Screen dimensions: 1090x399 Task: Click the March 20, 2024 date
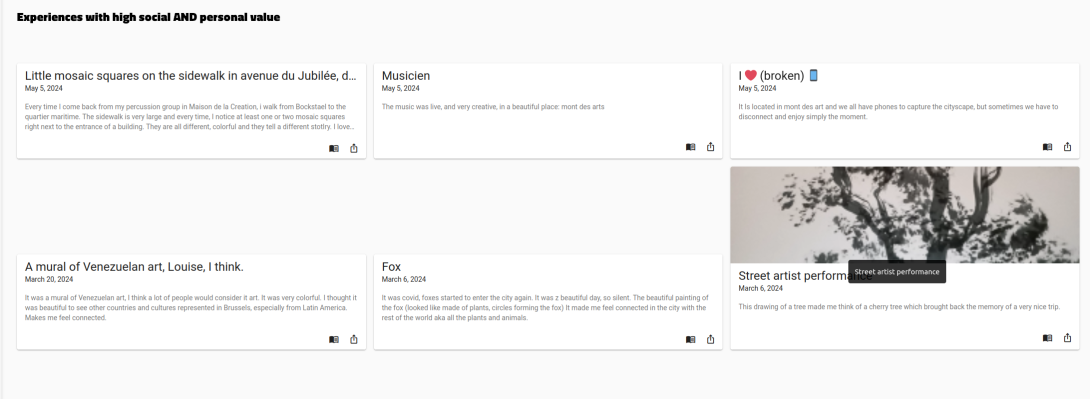tap(49, 279)
